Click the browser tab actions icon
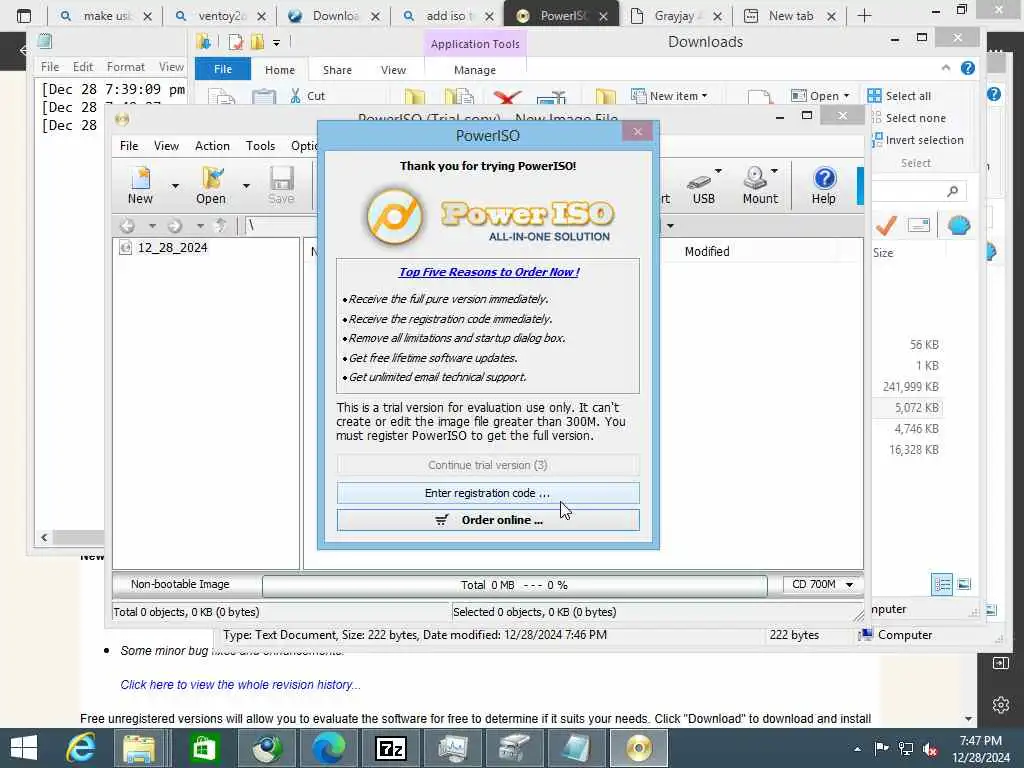The width and height of the screenshot is (1024, 768). pyautogui.click(x=24, y=16)
